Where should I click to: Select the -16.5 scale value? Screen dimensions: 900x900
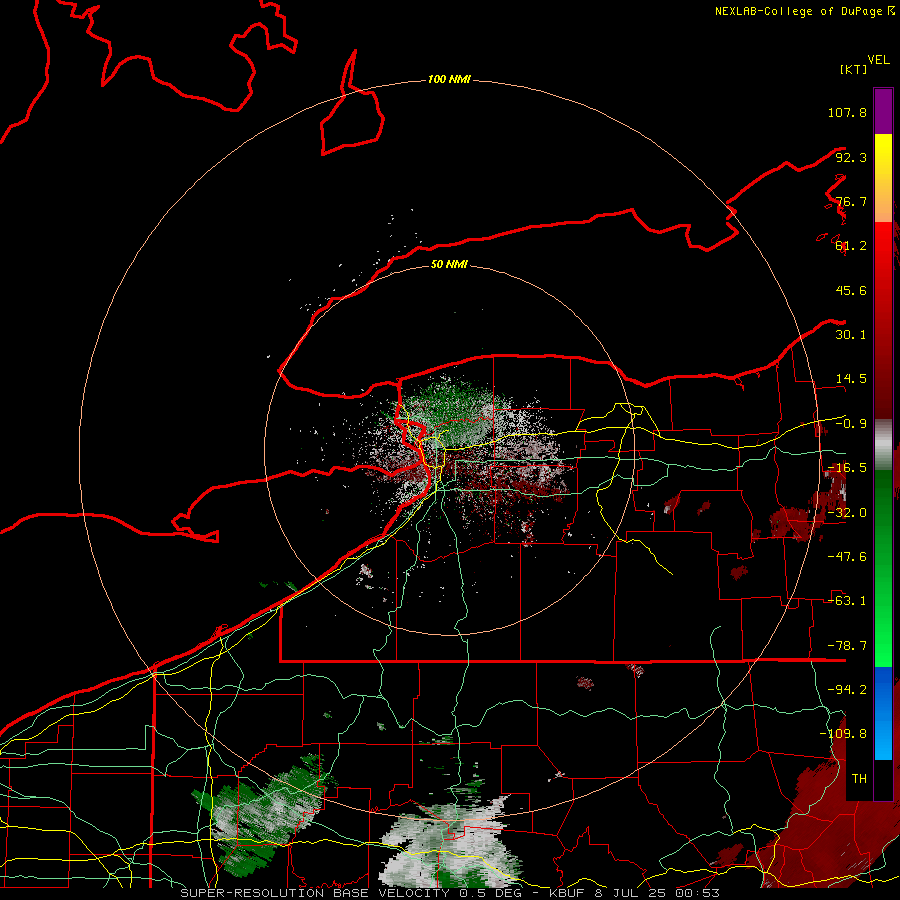point(847,468)
